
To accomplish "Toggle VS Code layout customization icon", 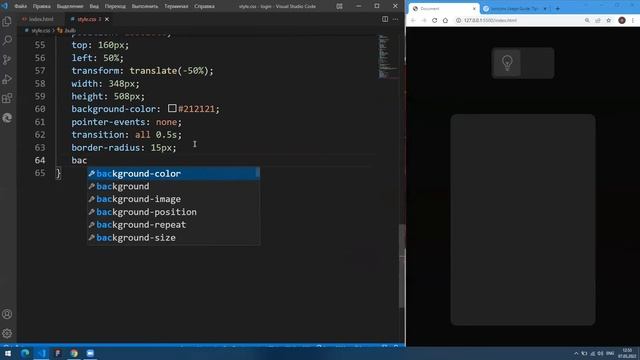I will 339,6.
